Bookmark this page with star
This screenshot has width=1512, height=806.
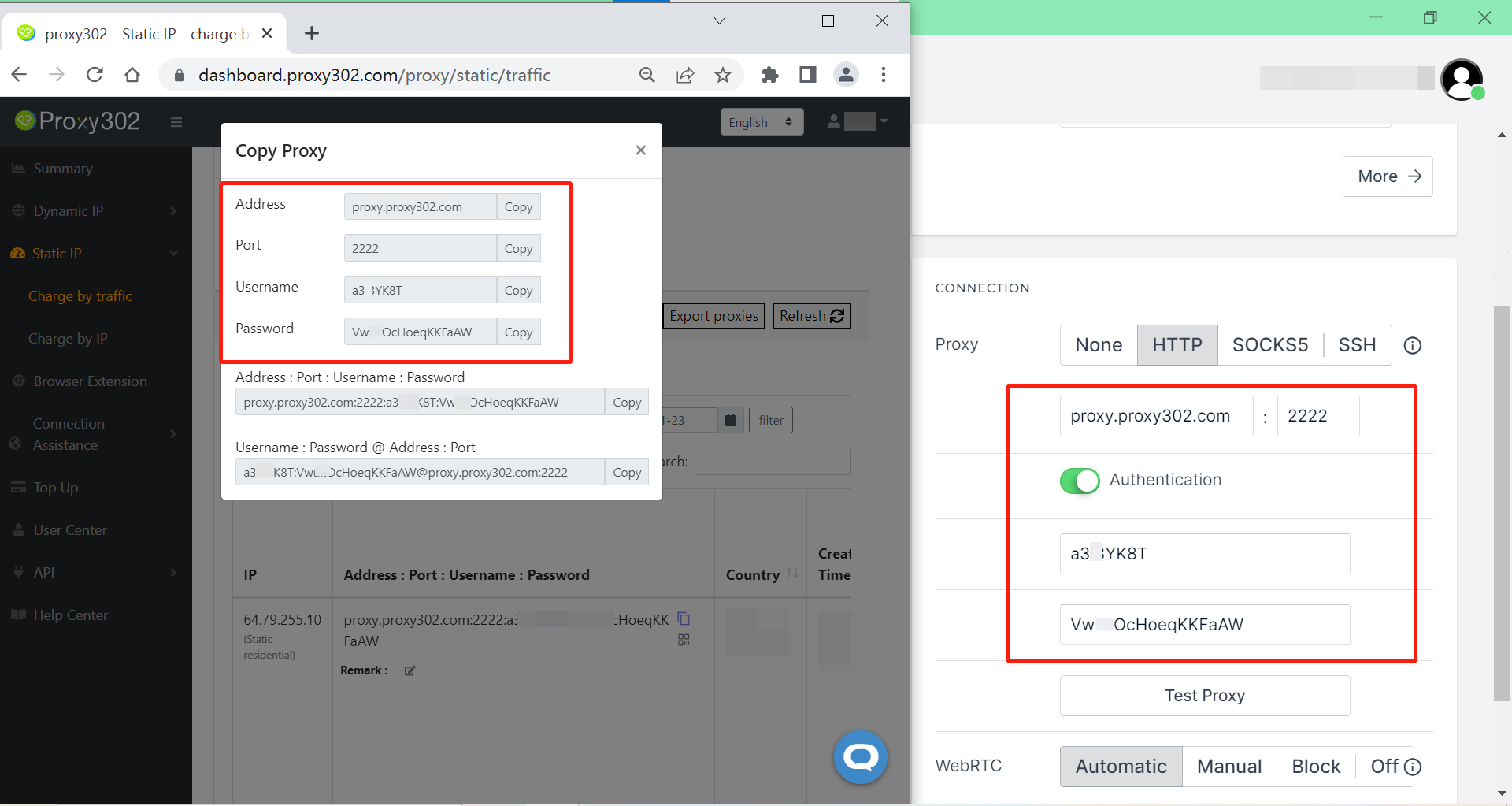pyautogui.click(x=723, y=75)
